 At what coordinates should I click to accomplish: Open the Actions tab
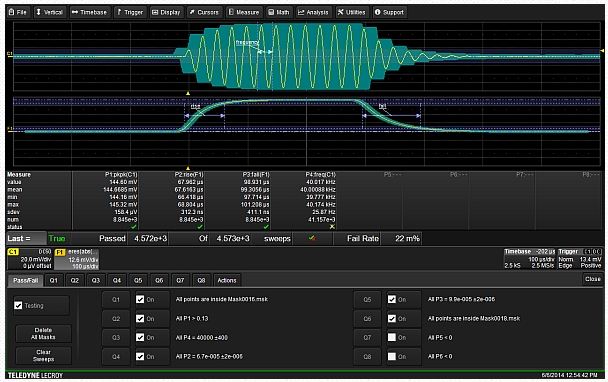[x=227, y=280]
